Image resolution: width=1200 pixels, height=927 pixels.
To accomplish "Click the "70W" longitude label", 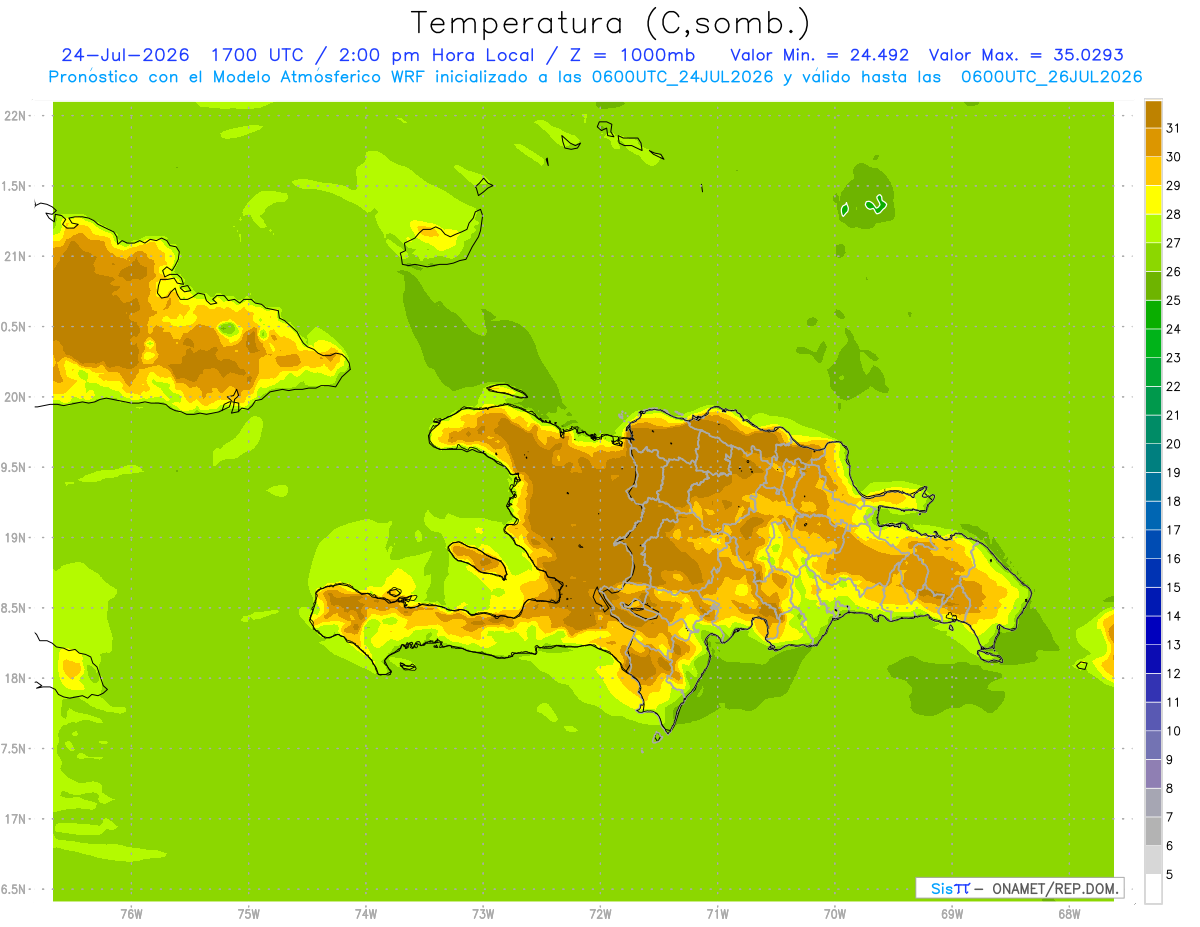I will pos(835,914).
